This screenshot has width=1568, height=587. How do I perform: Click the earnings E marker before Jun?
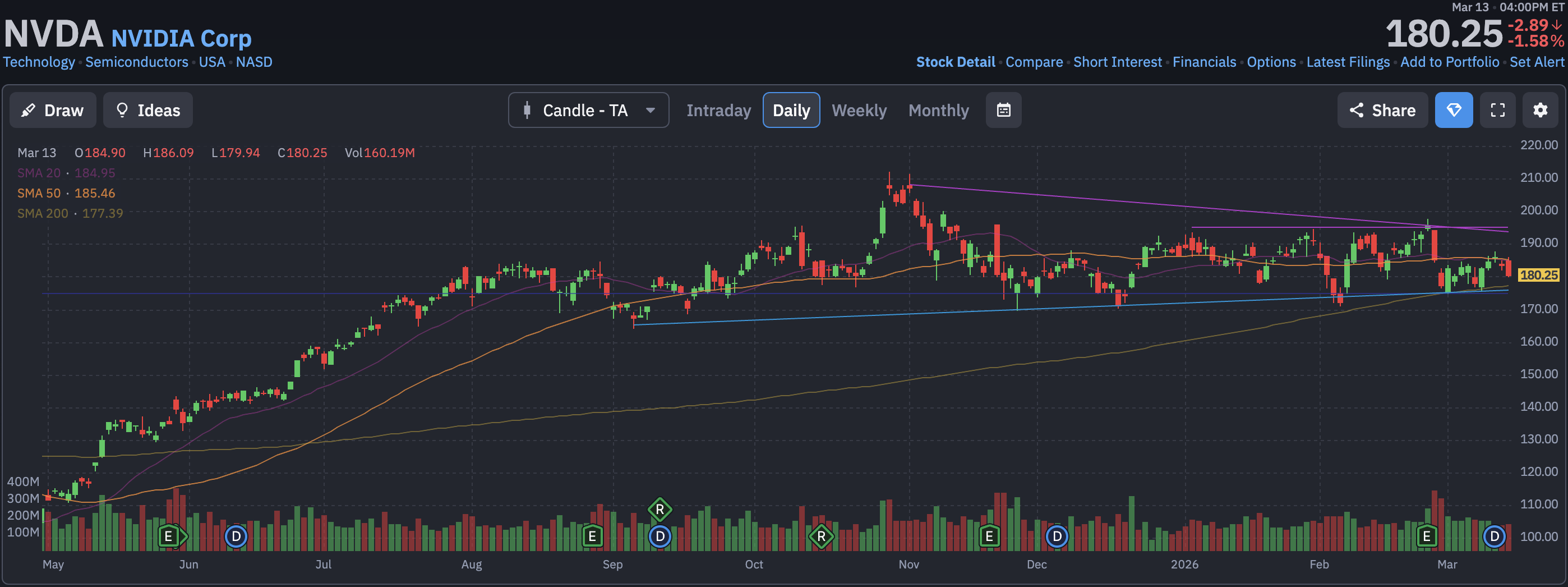169,536
